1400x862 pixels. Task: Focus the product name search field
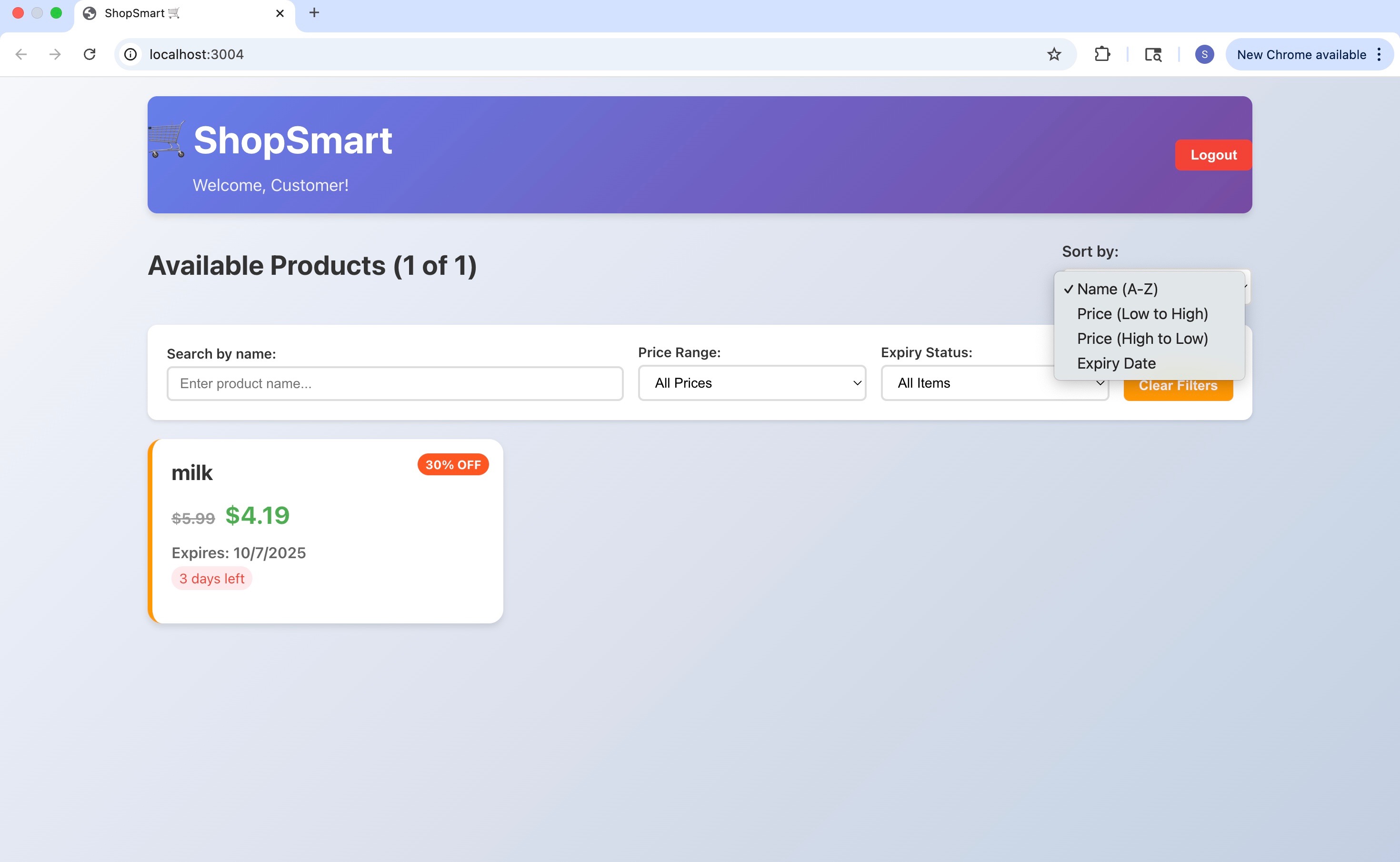[x=394, y=384]
